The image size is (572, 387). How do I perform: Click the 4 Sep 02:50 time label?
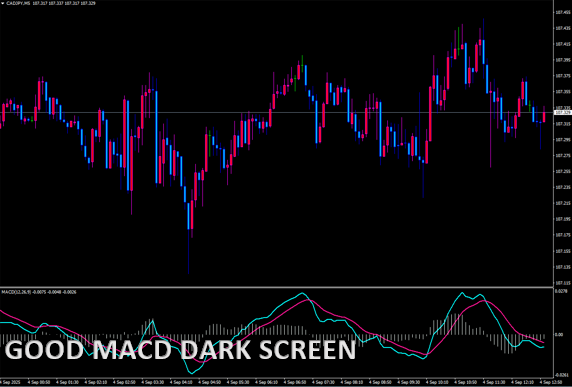coord(124,382)
